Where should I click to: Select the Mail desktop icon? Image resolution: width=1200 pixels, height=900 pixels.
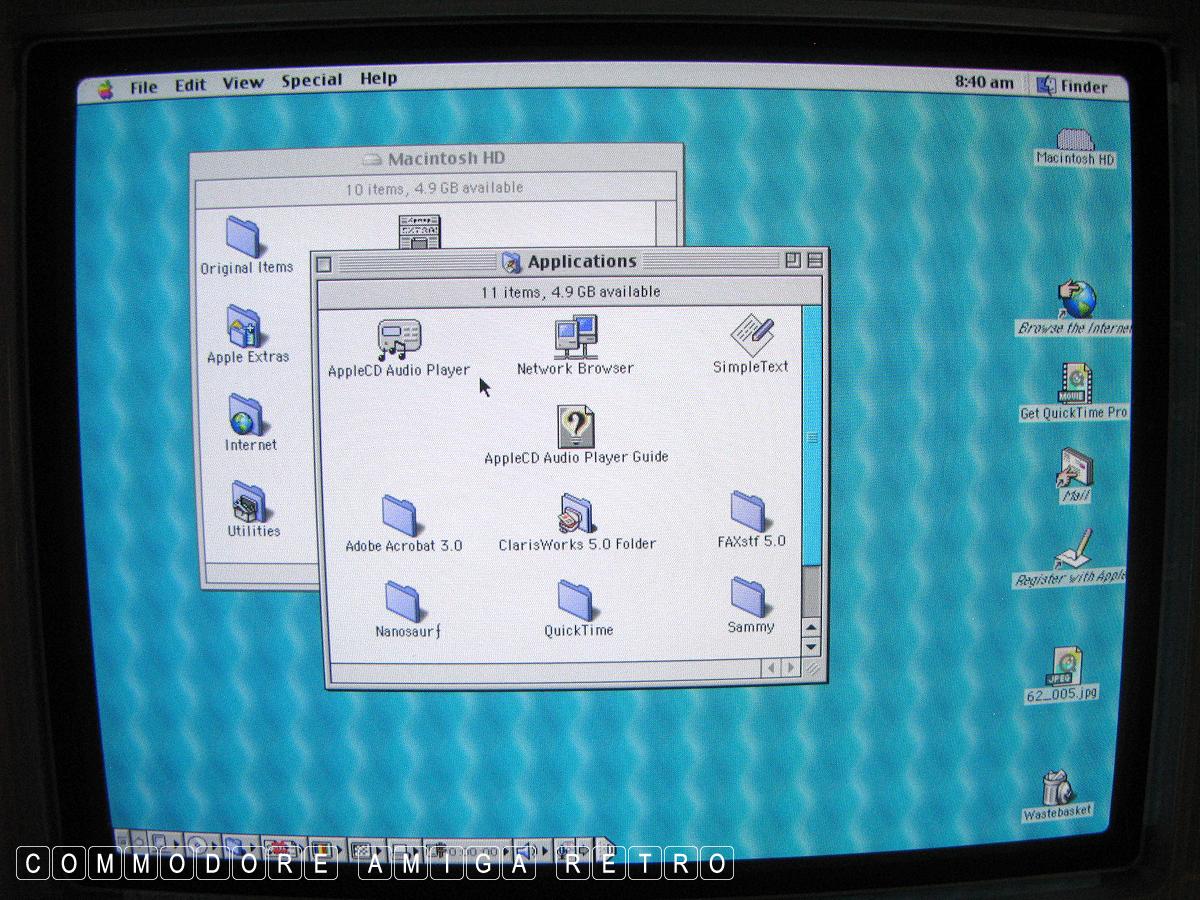1076,468
